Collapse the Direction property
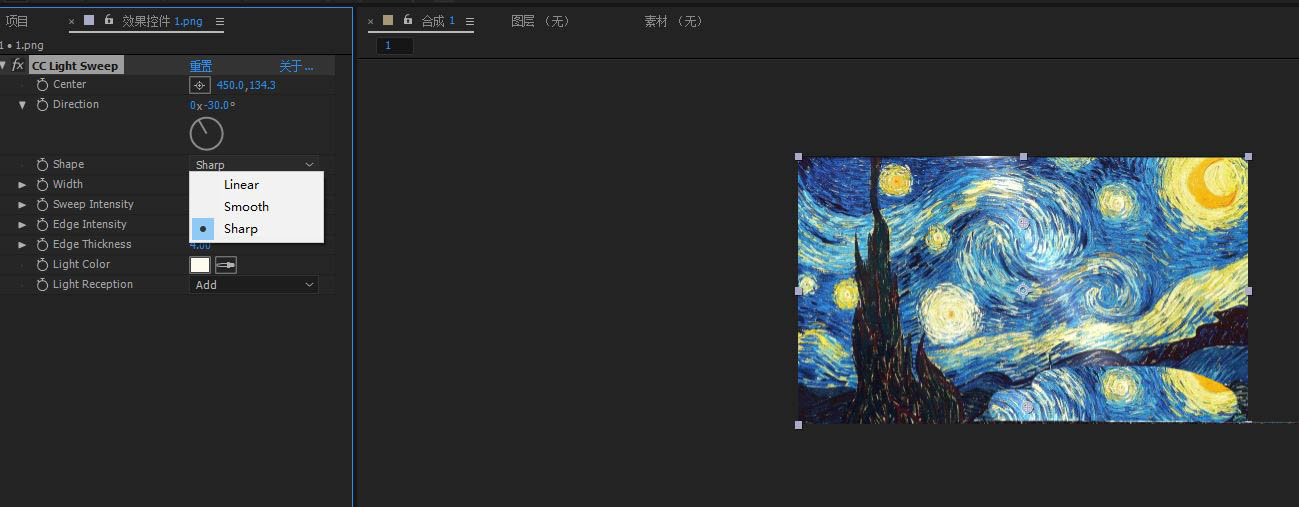This screenshot has width=1299, height=507. (x=22, y=105)
